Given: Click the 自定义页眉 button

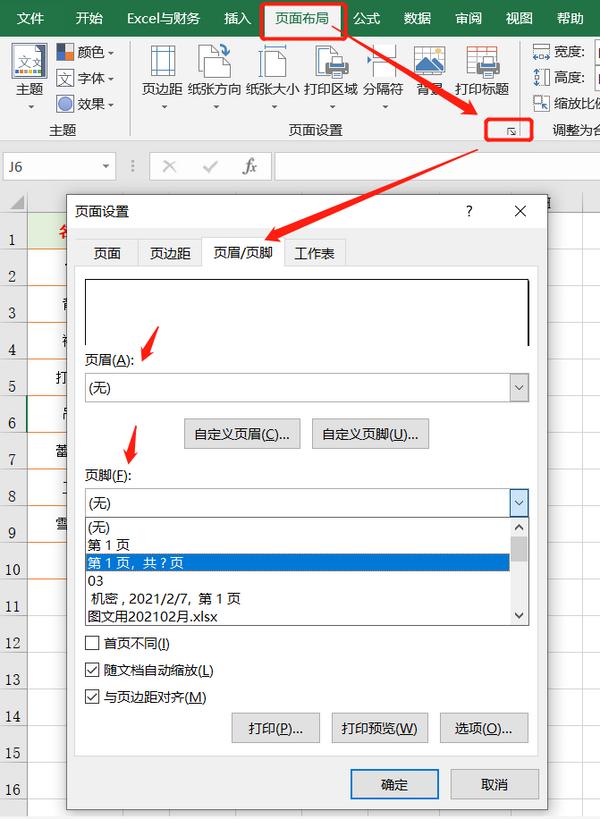Looking at the screenshot, I should pyautogui.click(x=243, y=434).
